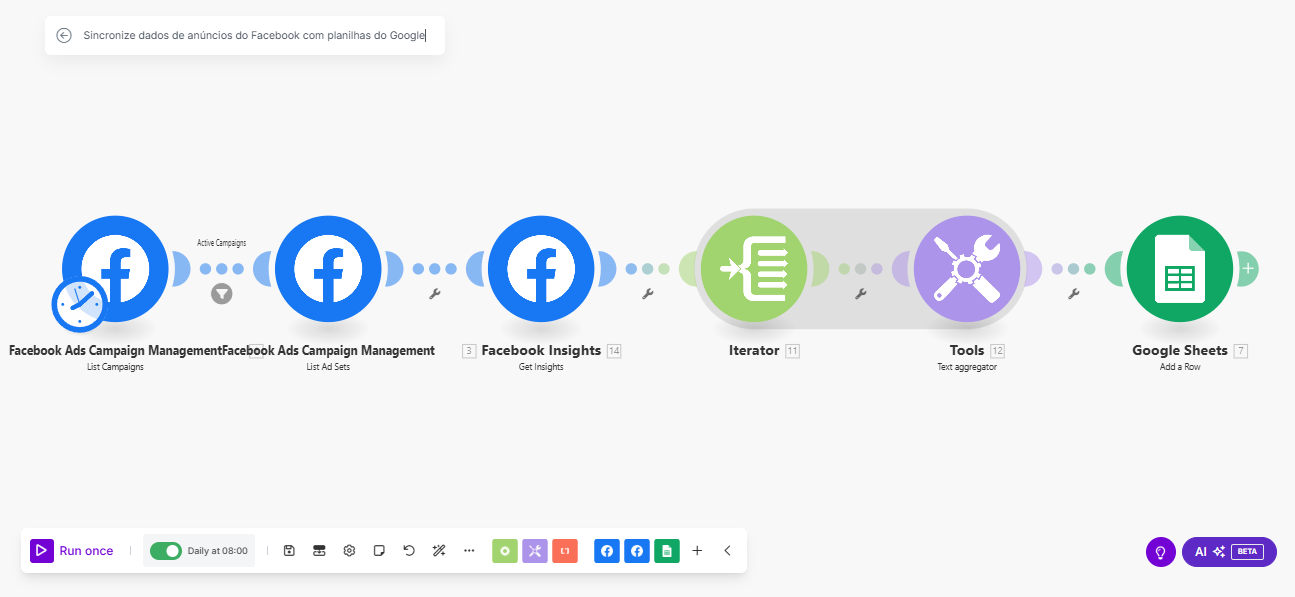Open the lightbulb help icon
Image resolution: width=1295 pixels, height=597 pixels.
click(x=1161, y=552)
